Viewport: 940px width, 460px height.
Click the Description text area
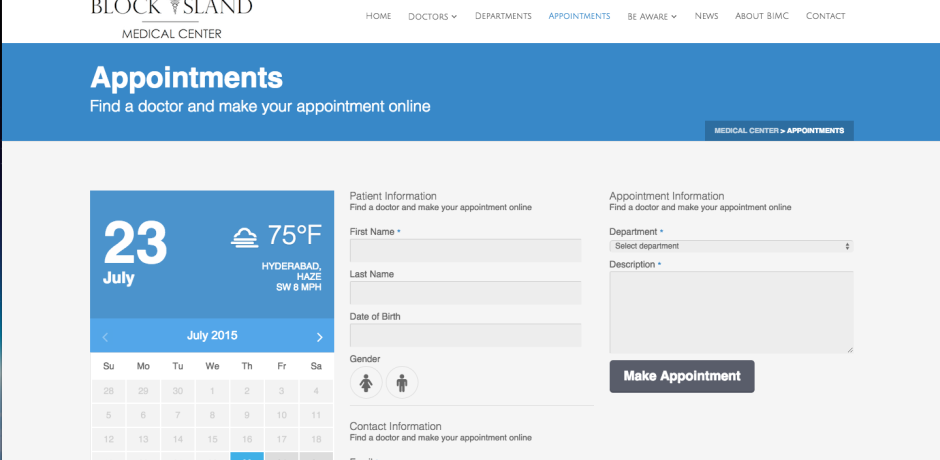pyautogui.click(x=731, y=312)
